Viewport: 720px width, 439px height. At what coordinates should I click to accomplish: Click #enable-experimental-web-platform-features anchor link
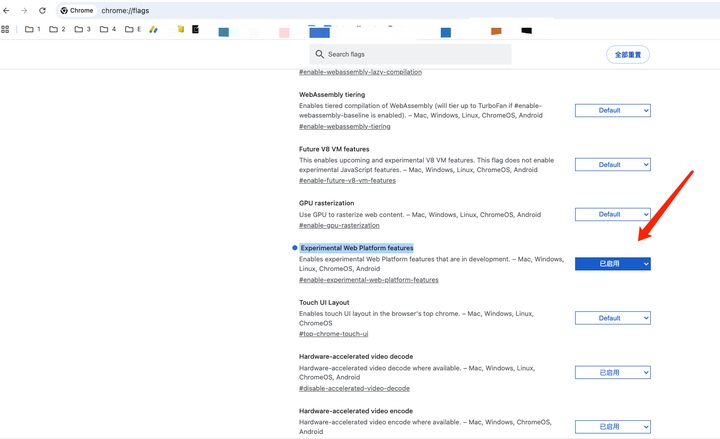point(368,280)
